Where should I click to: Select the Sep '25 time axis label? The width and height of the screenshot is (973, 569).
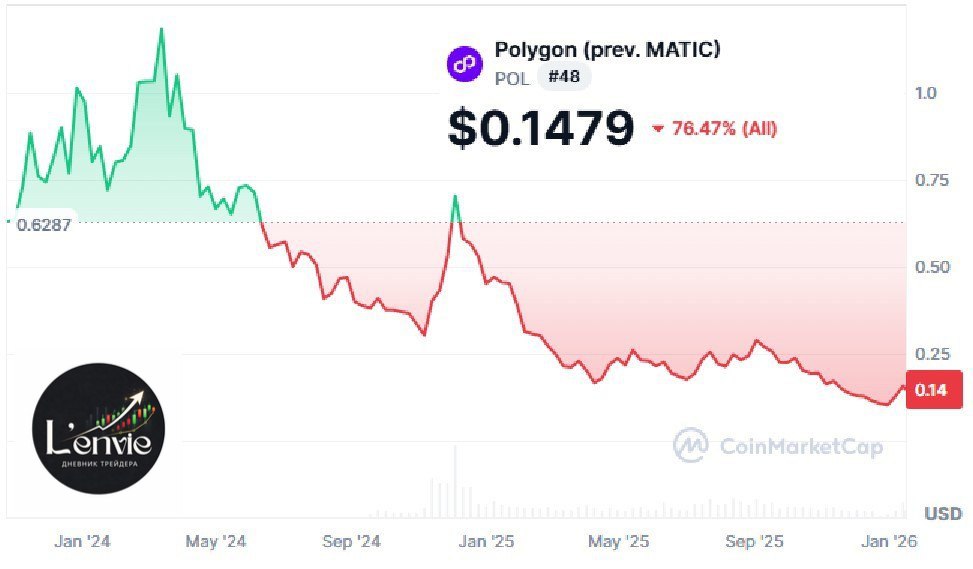(x=754, y=541)
